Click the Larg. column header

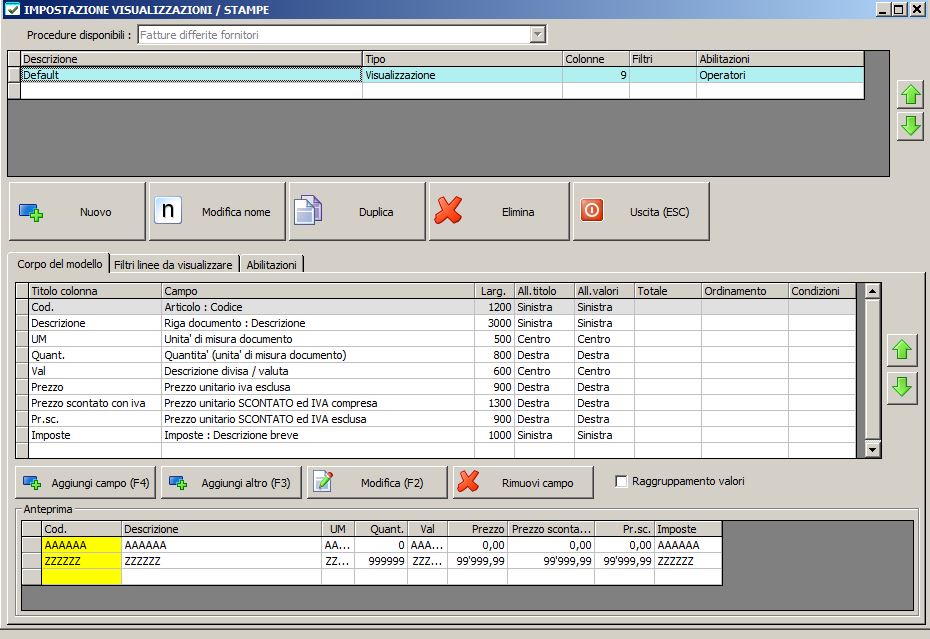pyautogui.click(x=494, y=291)
